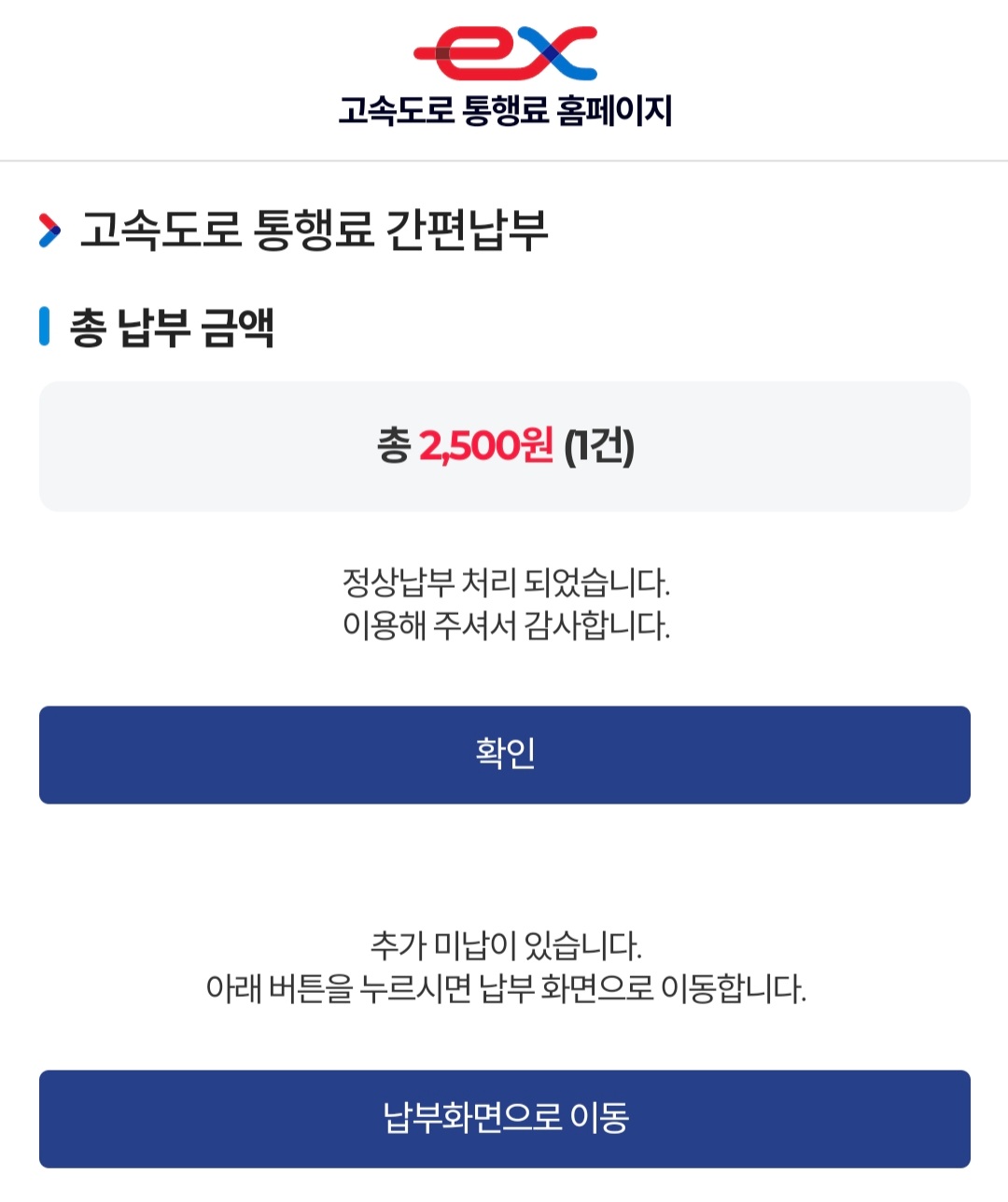1008x1202 pixels.
Task: Click the 이용해 주셔서 감사합니다 text
Action: pyautogui.click(x=506, y=625)
